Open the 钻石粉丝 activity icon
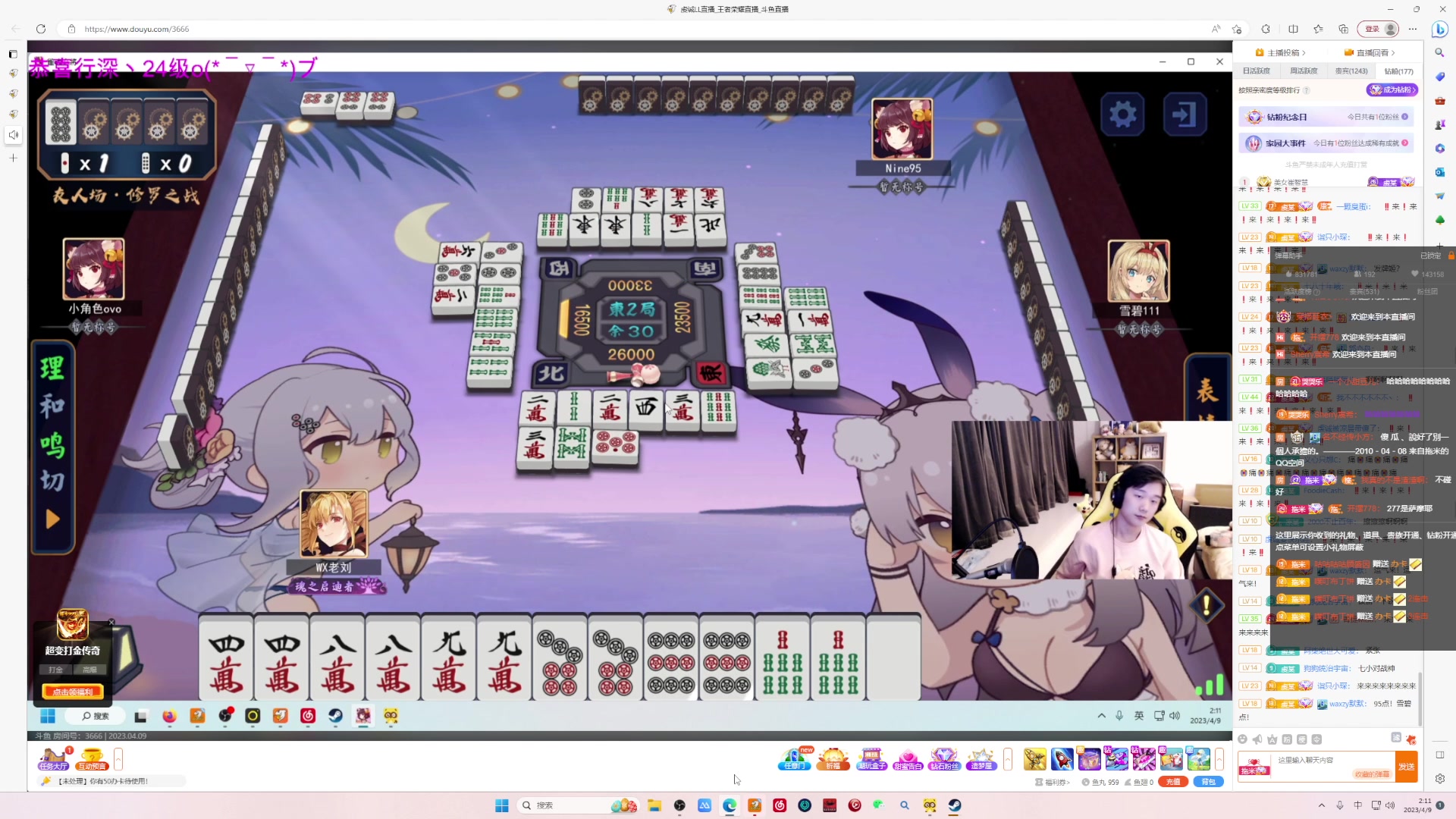1456x819 pixels. coord(944,759)
